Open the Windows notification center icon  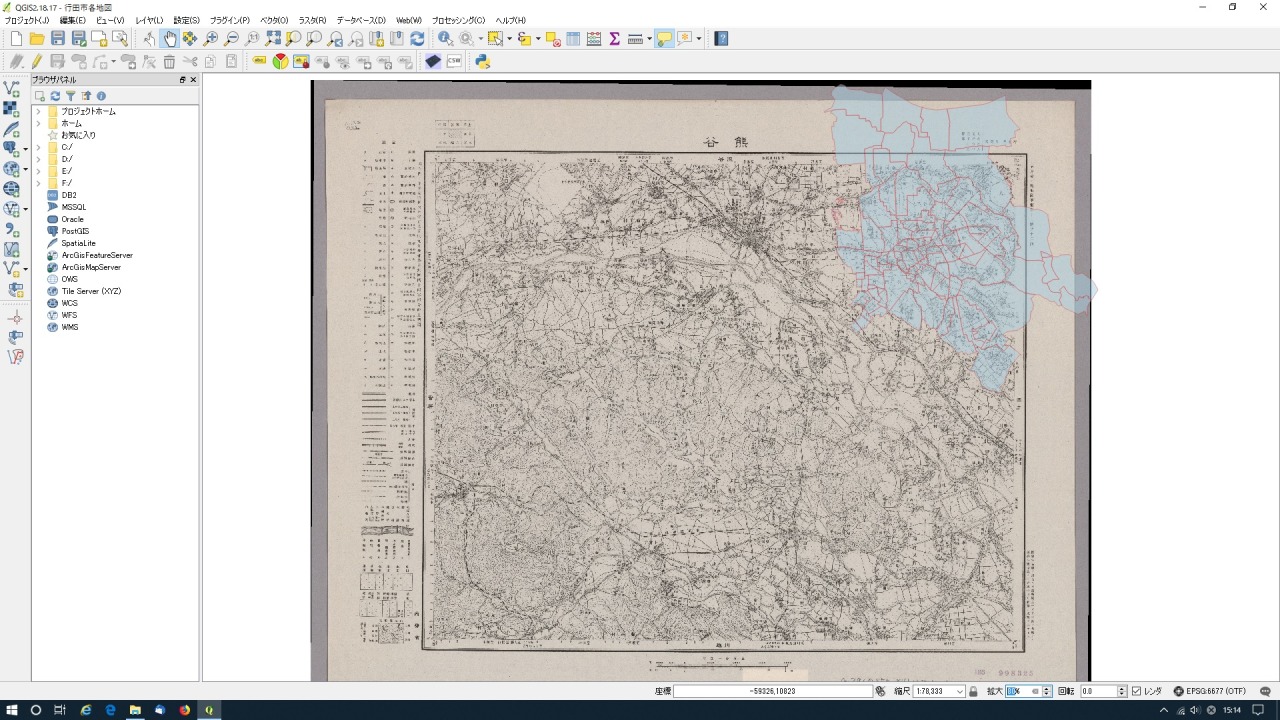(1259, 710)
